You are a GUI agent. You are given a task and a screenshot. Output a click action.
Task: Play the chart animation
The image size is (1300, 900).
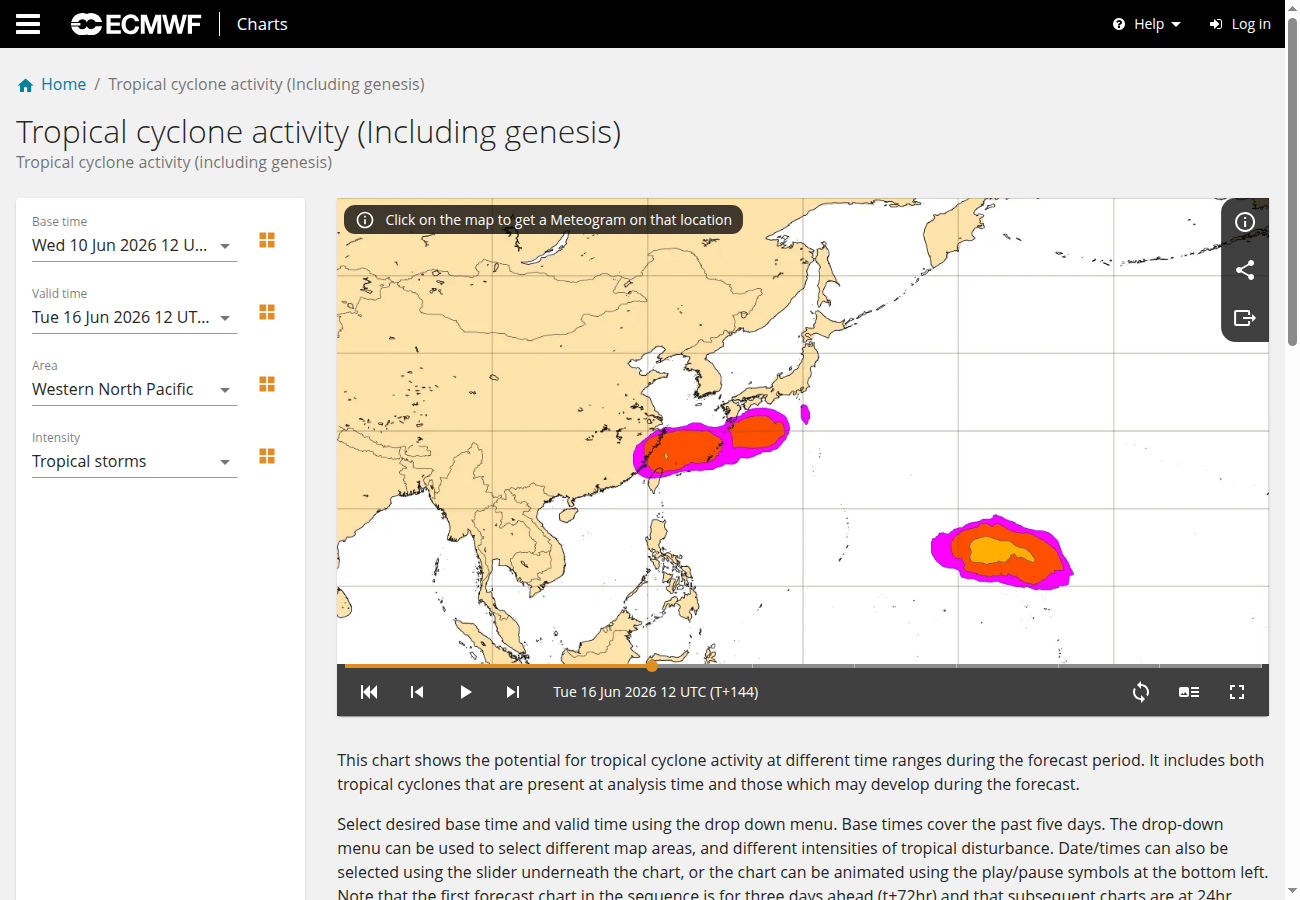point(465,692)
